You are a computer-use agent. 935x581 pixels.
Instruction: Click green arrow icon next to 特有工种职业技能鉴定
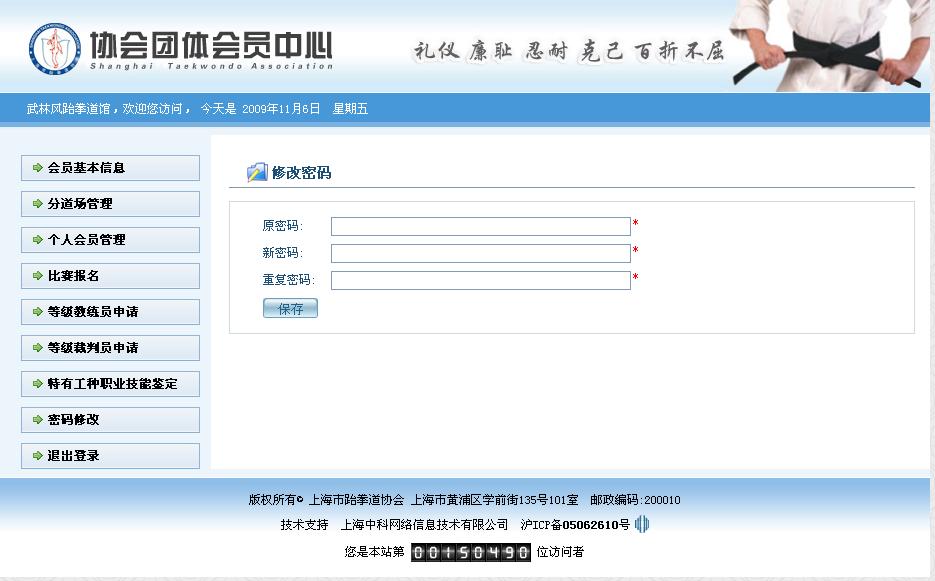point(38,384)
